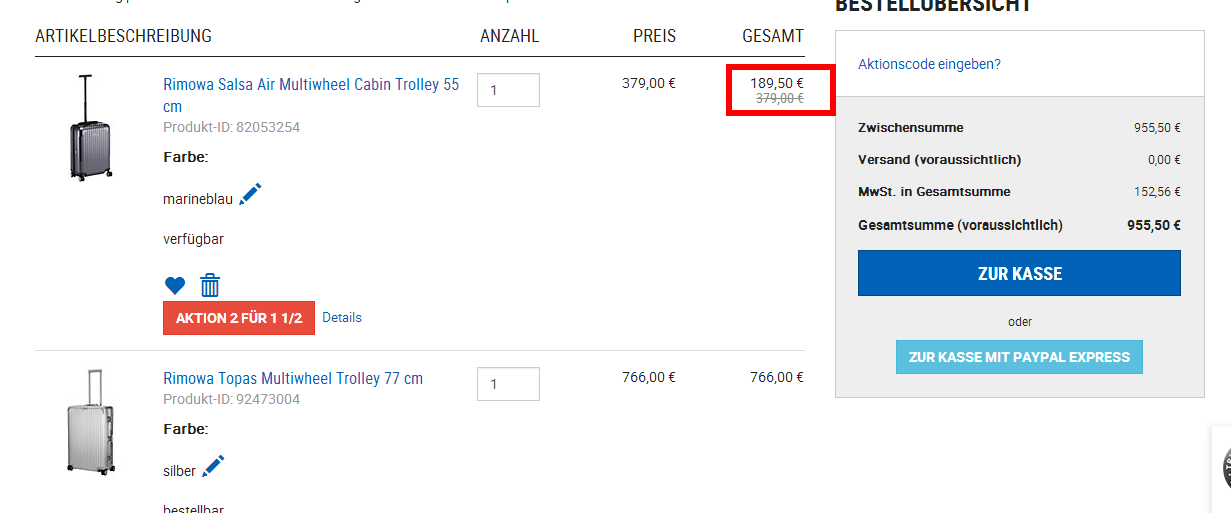
Task: Click the discounted total 189,50 € price
Action: (777, 83)
